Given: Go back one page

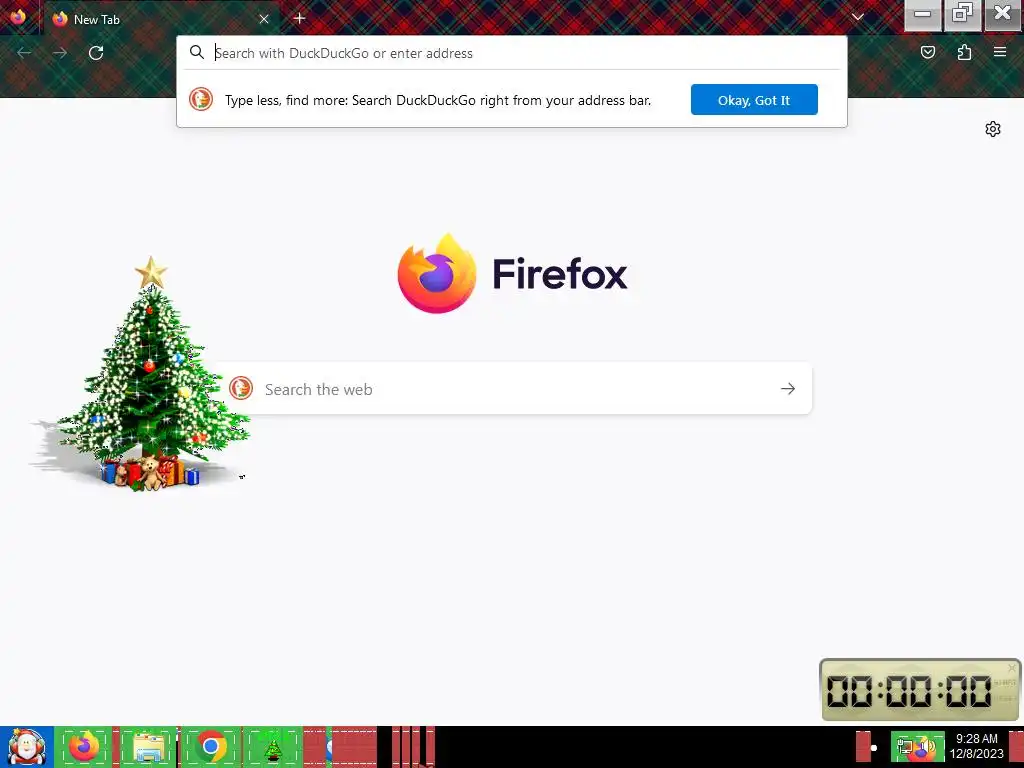Looking at the screenshot, I should [24, 53].
